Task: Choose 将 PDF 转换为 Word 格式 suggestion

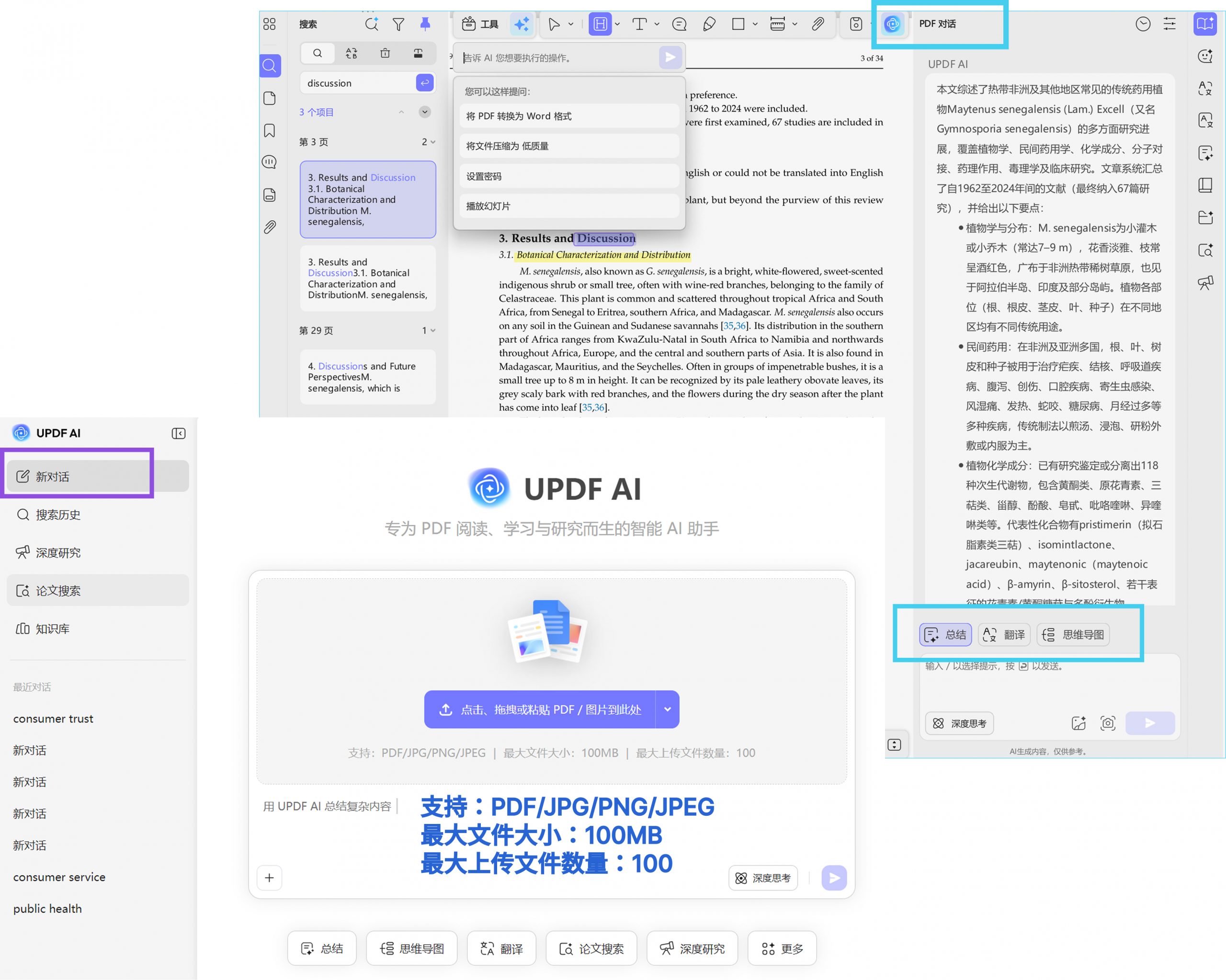Action: (569, 116)
